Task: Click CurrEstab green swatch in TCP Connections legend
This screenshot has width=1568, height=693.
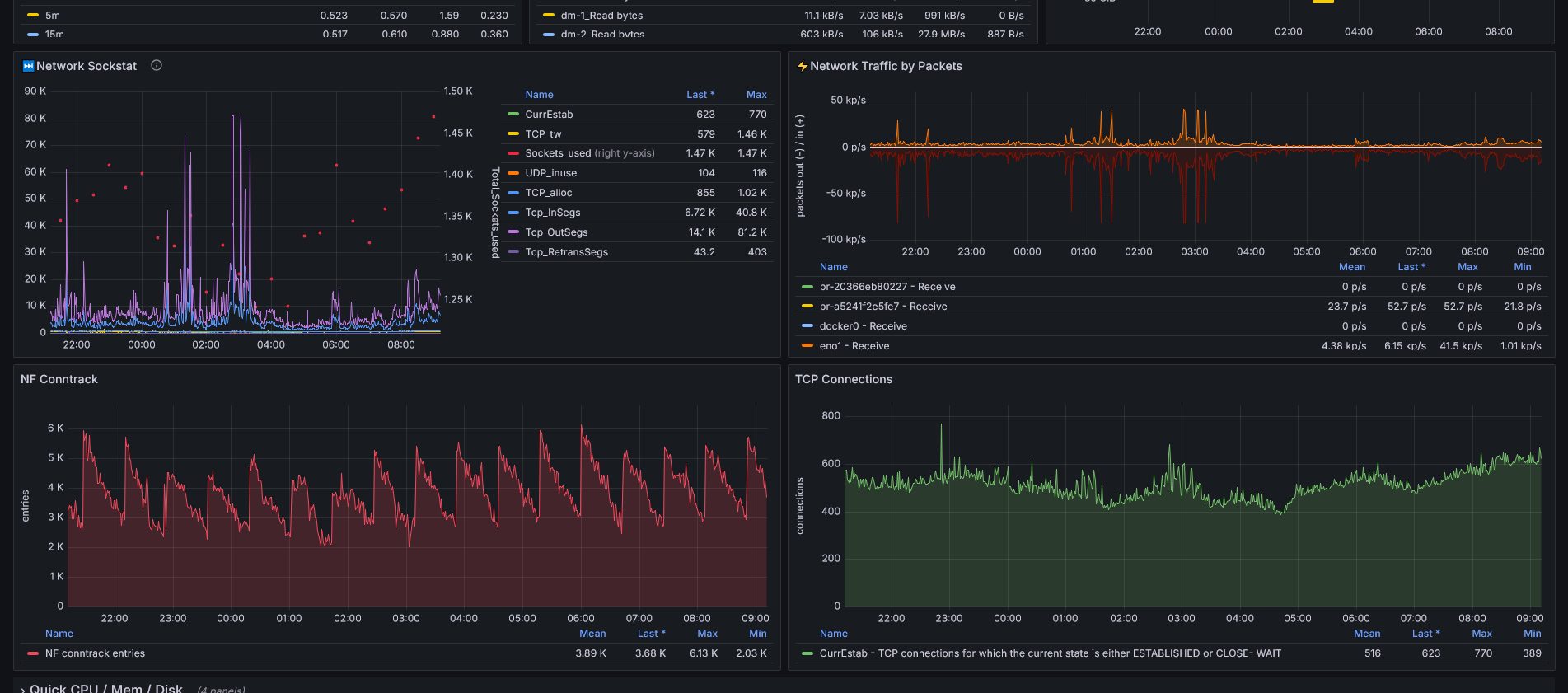Action: coord(807,653)
